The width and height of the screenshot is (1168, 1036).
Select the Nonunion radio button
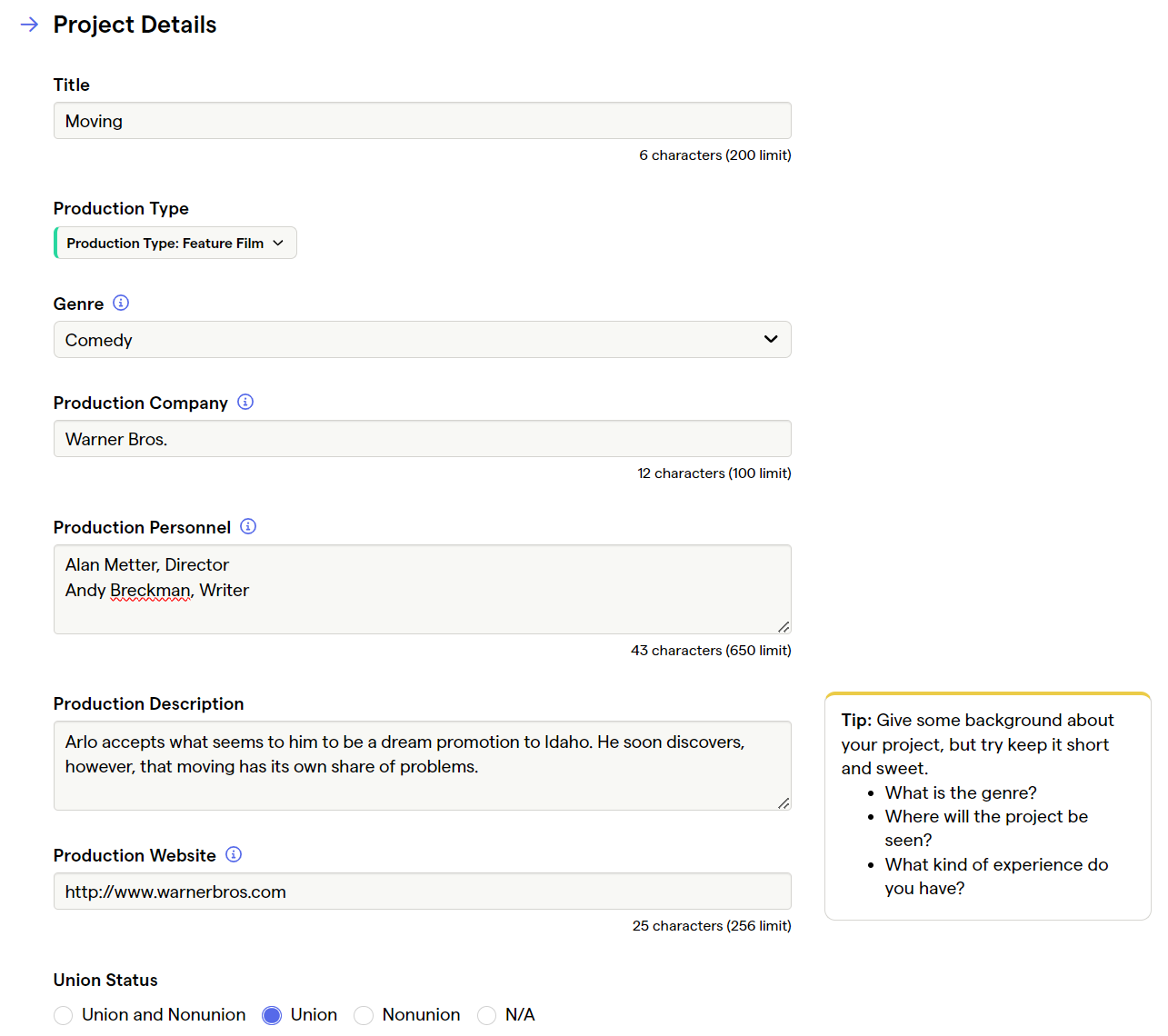click(x=364, y=1015)
